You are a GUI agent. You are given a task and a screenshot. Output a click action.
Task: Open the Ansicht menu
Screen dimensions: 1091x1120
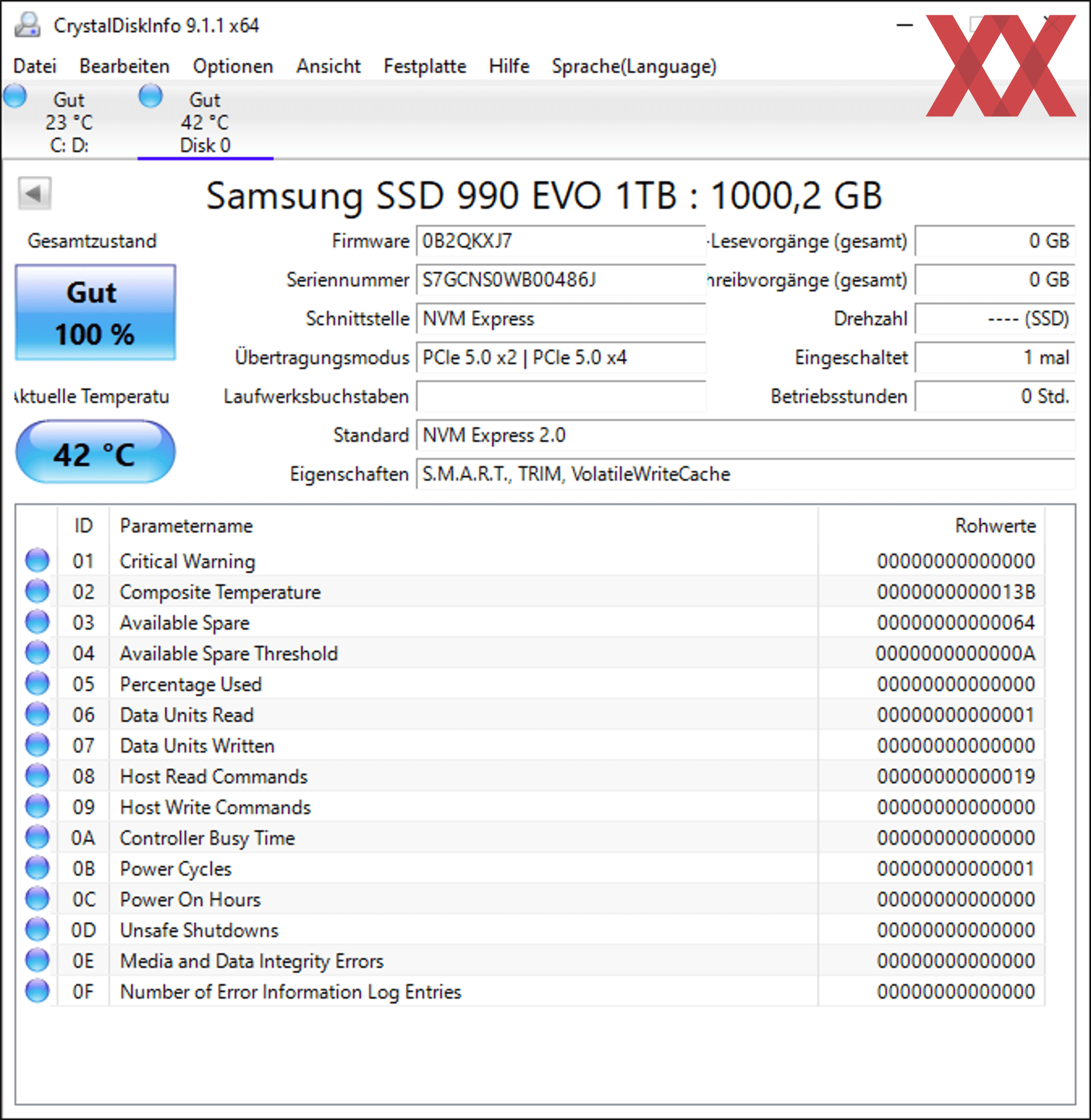(328, 66)
